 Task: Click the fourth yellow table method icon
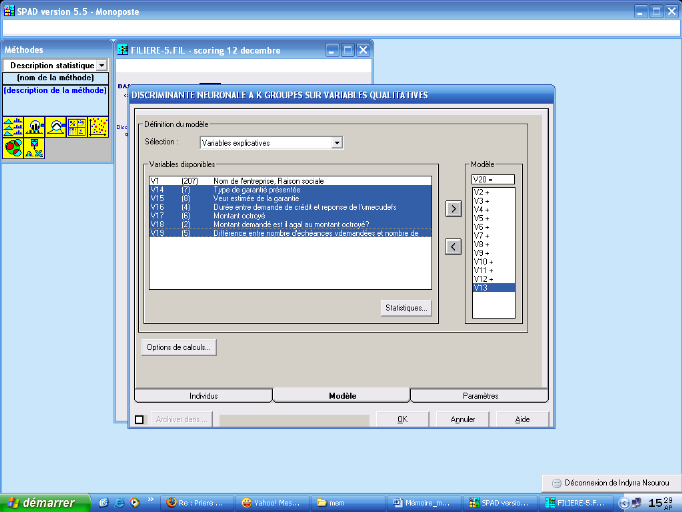click(x=77, y=127)
